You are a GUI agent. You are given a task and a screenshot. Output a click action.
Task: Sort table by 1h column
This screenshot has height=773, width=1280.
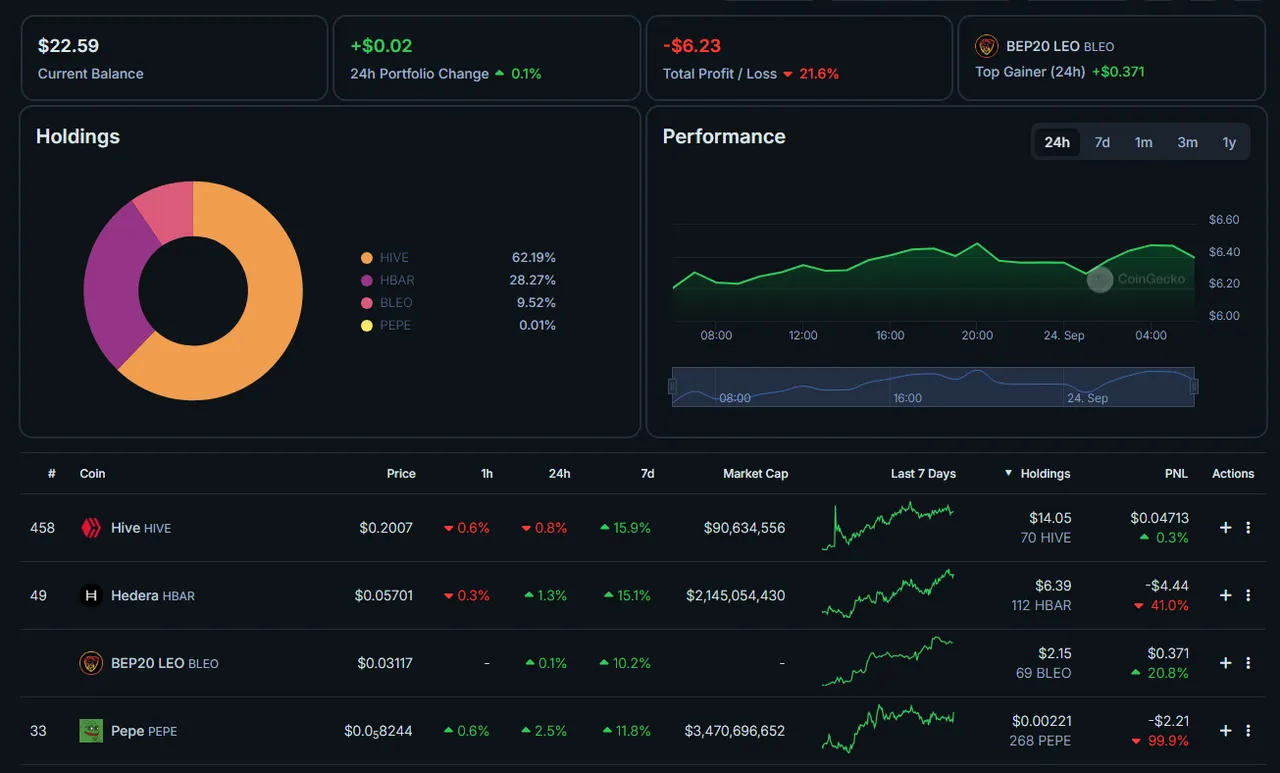tap(486, 474)
